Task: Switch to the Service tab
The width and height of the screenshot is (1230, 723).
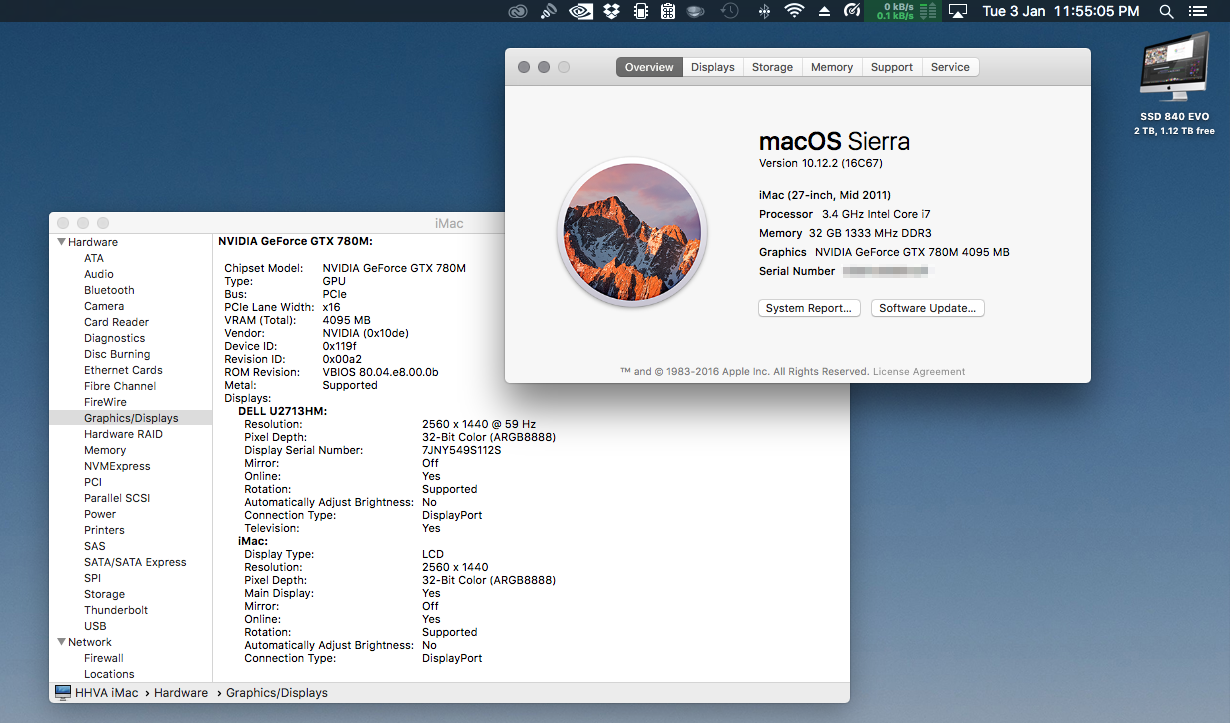Action: [950, 67]
